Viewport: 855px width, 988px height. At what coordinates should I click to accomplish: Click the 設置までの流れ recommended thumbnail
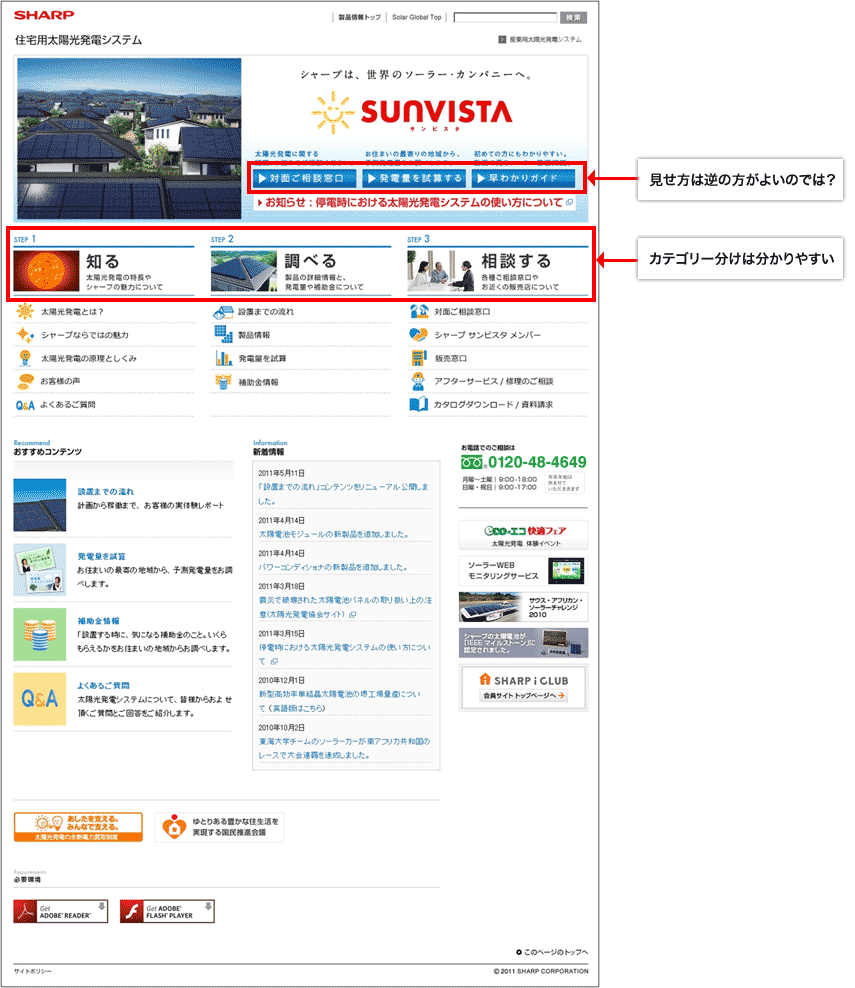coord(40,505)
